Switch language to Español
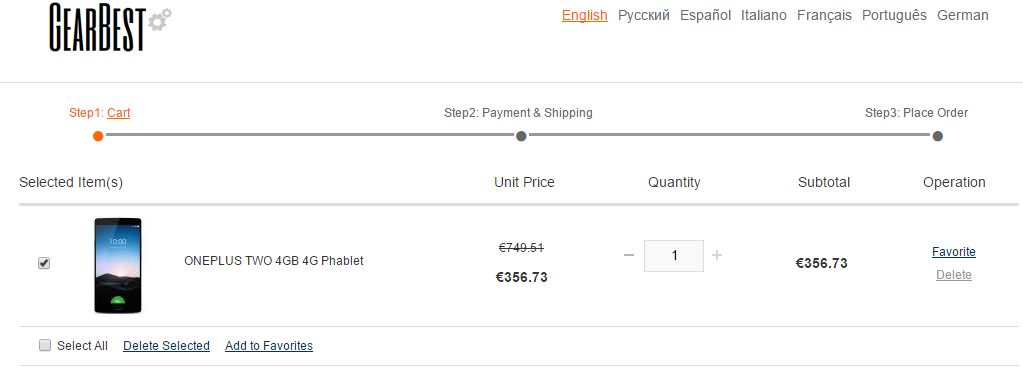 (x=705, y=15)
